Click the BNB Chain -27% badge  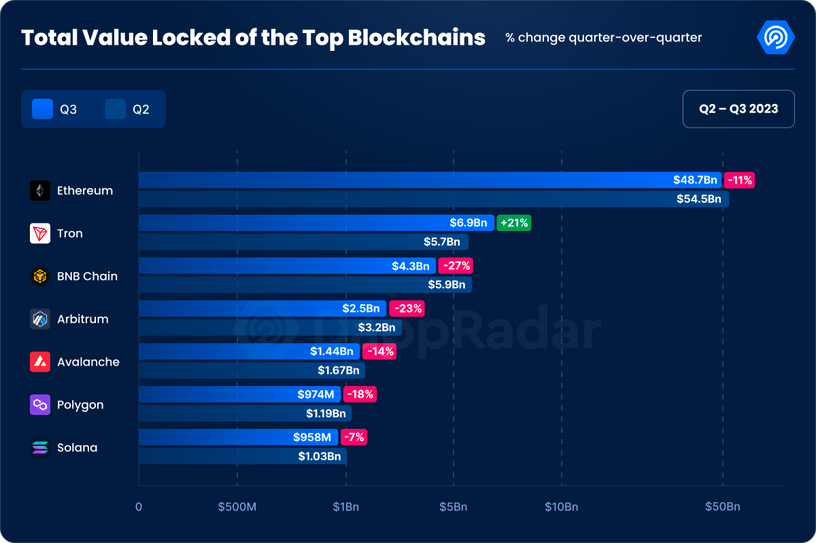pos(455,266)
